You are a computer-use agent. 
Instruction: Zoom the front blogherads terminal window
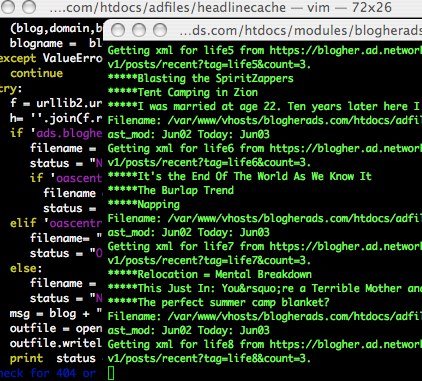pyautogui.click(x=160, y=30)
